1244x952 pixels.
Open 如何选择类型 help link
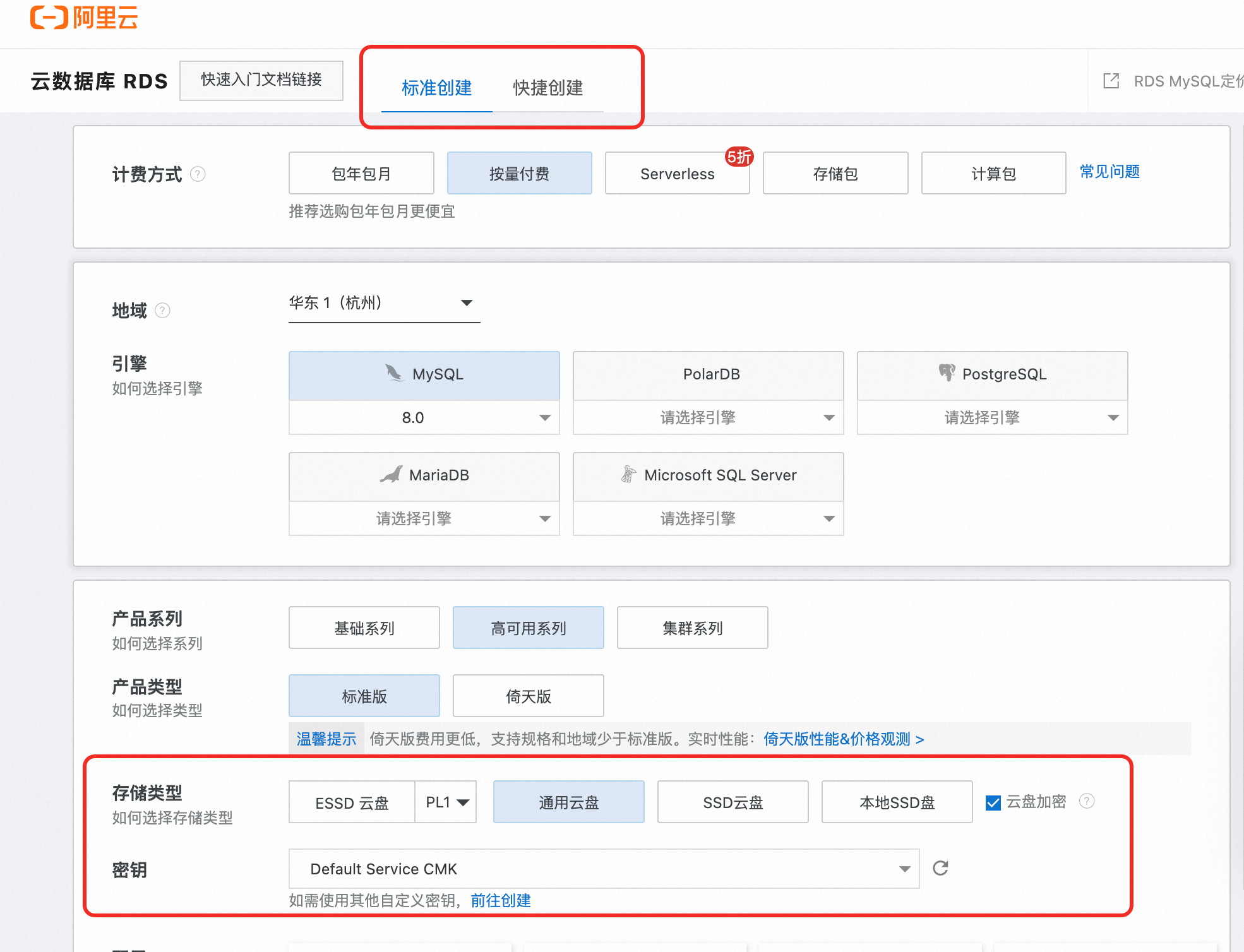157,710
